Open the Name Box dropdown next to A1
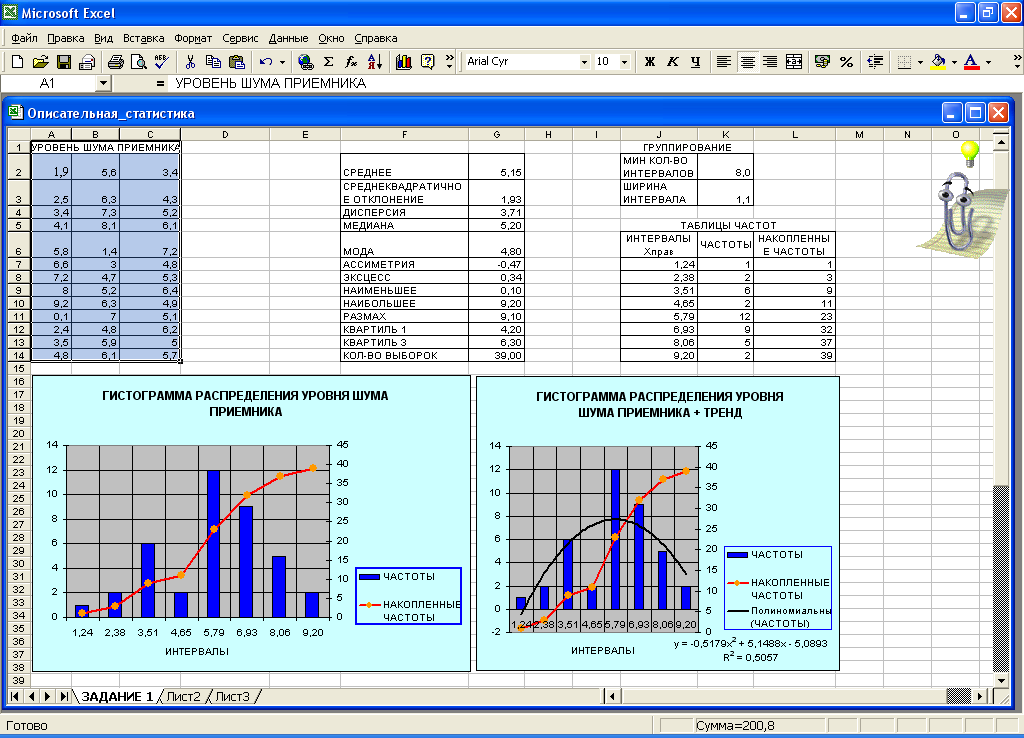 tap(103, 84)
